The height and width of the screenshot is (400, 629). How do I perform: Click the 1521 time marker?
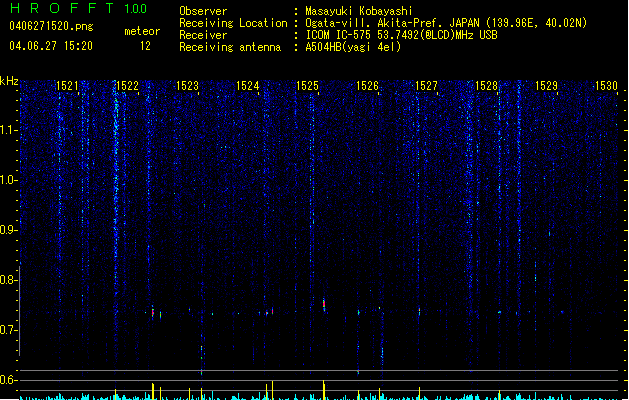point(67,86)
